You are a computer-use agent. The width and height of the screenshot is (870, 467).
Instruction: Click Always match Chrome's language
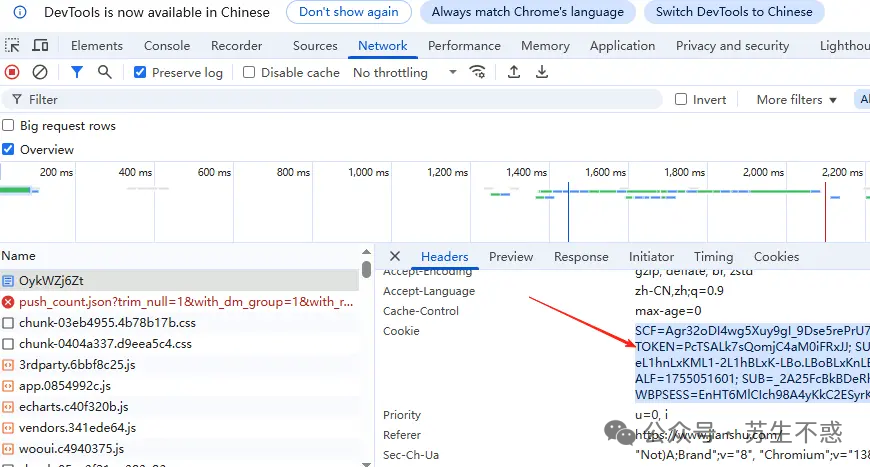528,12
